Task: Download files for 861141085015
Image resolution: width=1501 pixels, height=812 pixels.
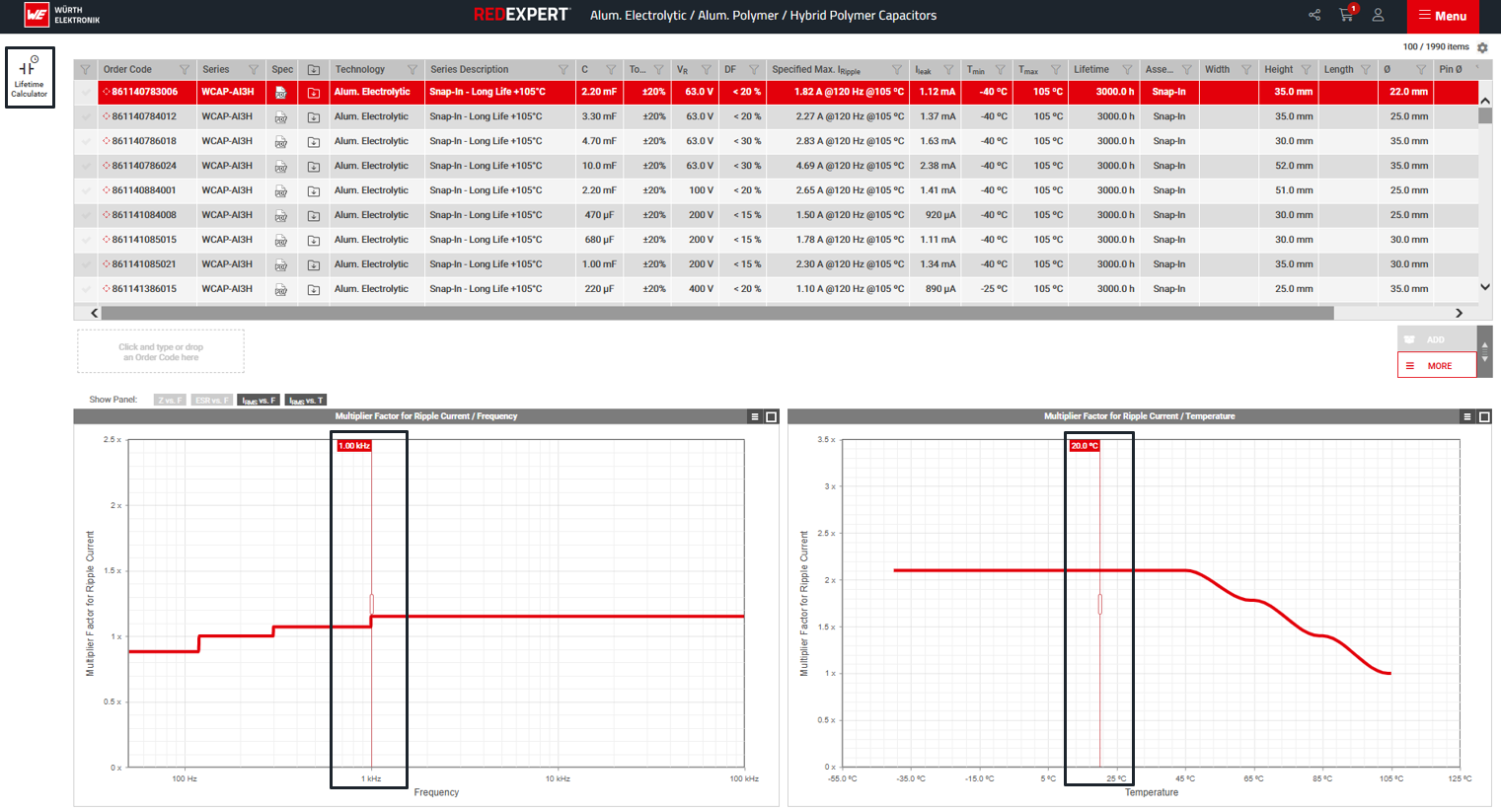Action: (x=314, y=240)
